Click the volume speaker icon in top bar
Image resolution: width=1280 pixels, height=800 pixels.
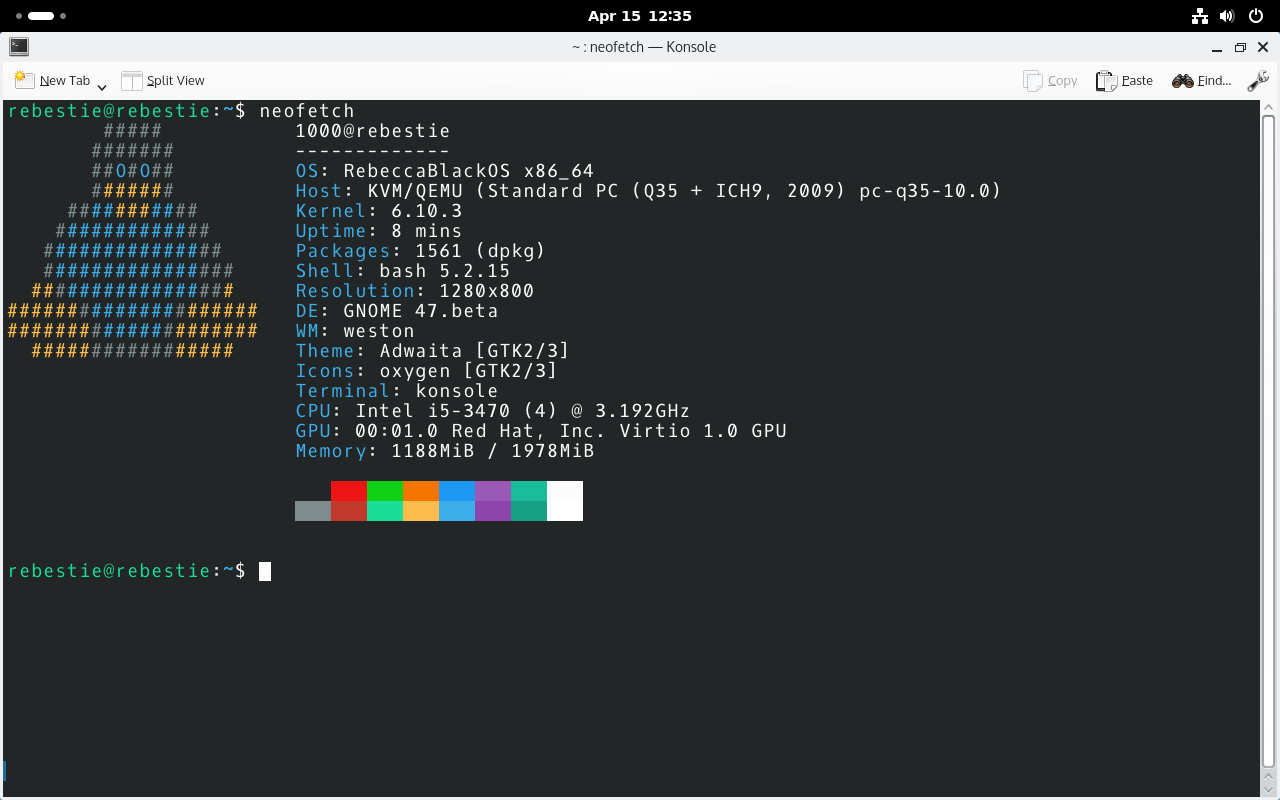click(1228, 16)
